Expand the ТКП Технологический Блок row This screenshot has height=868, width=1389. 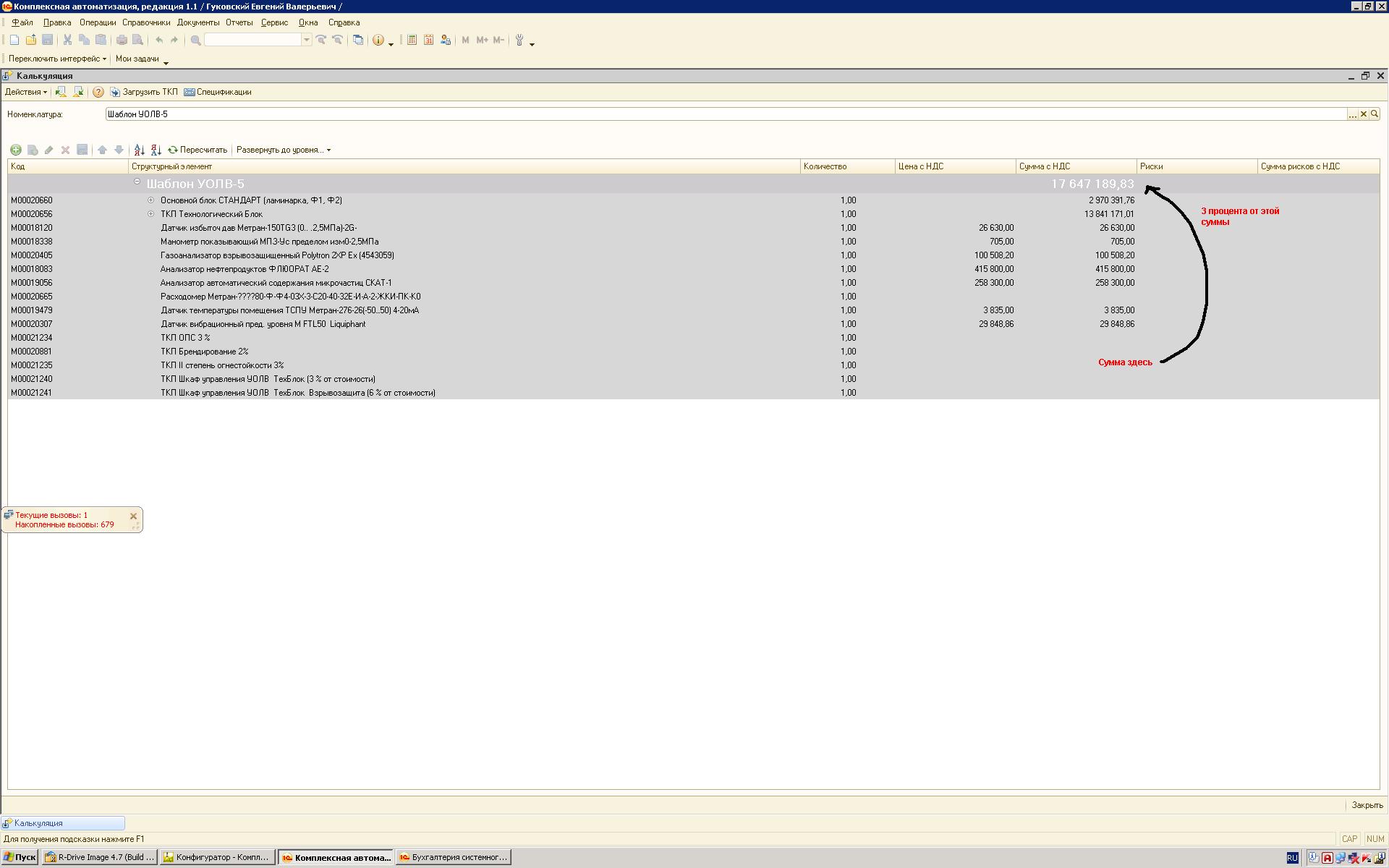coord(150,214)
